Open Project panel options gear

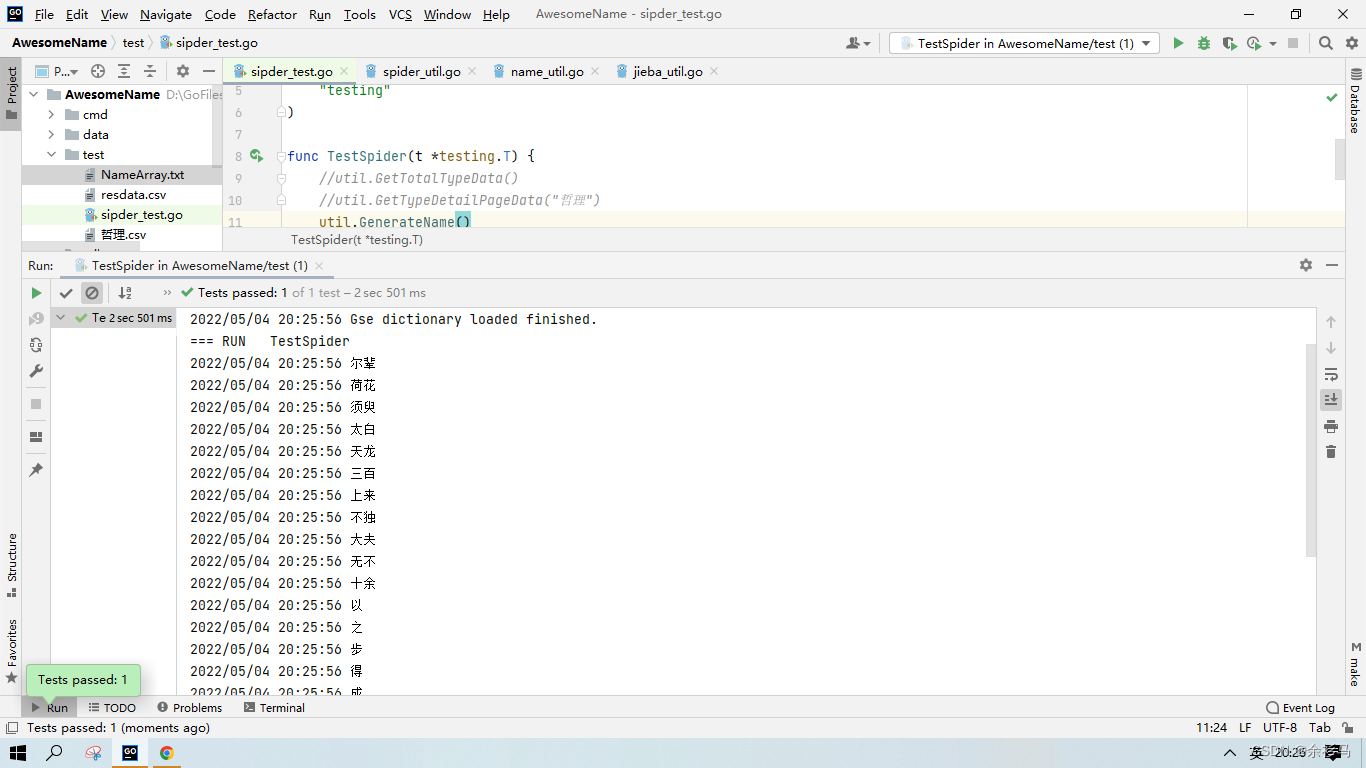pos(182,71)
